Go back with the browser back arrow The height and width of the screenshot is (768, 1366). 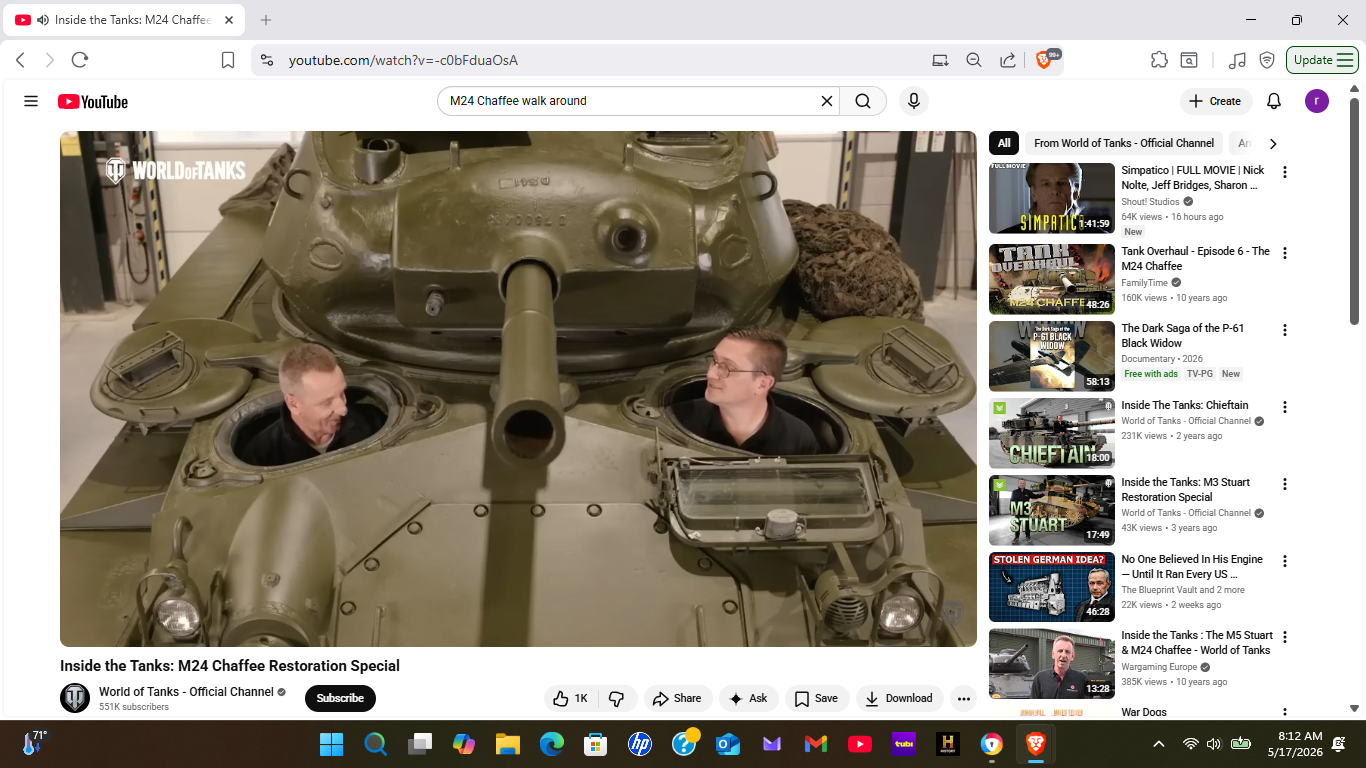(20, 60)
